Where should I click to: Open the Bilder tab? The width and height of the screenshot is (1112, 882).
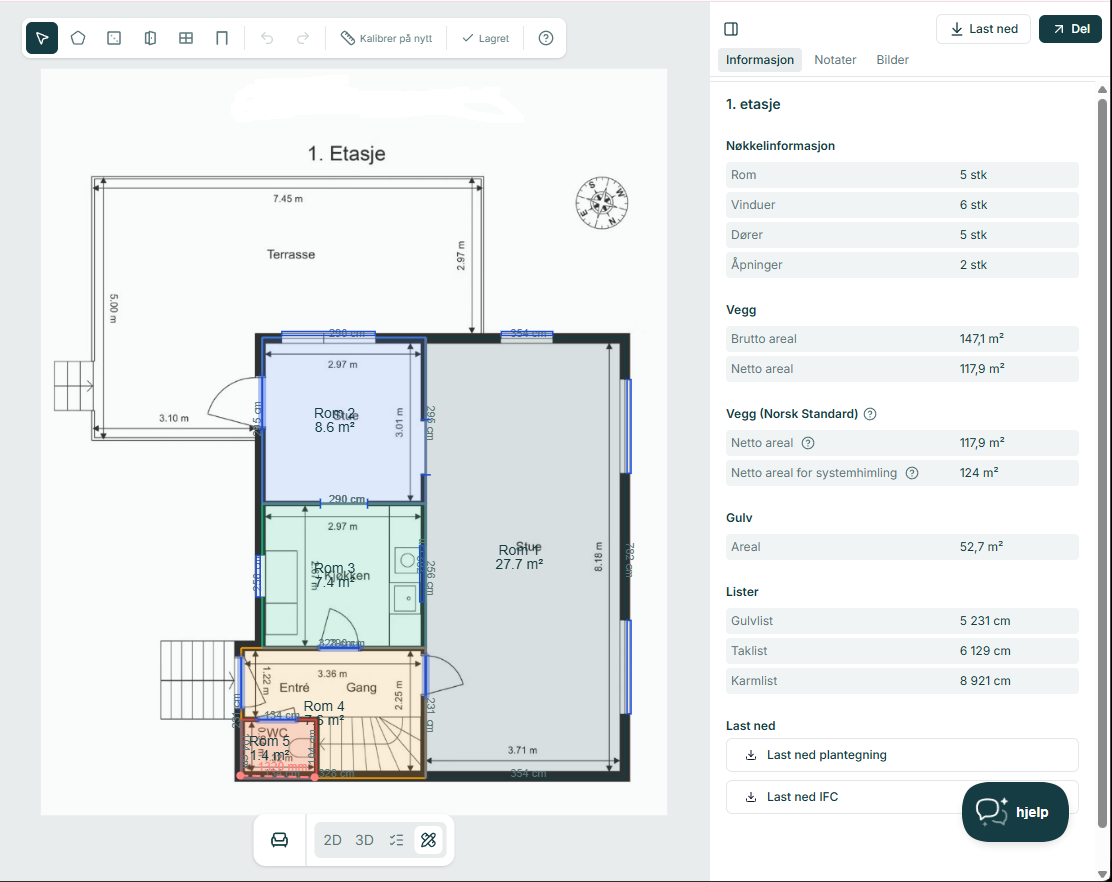(892, 59)
